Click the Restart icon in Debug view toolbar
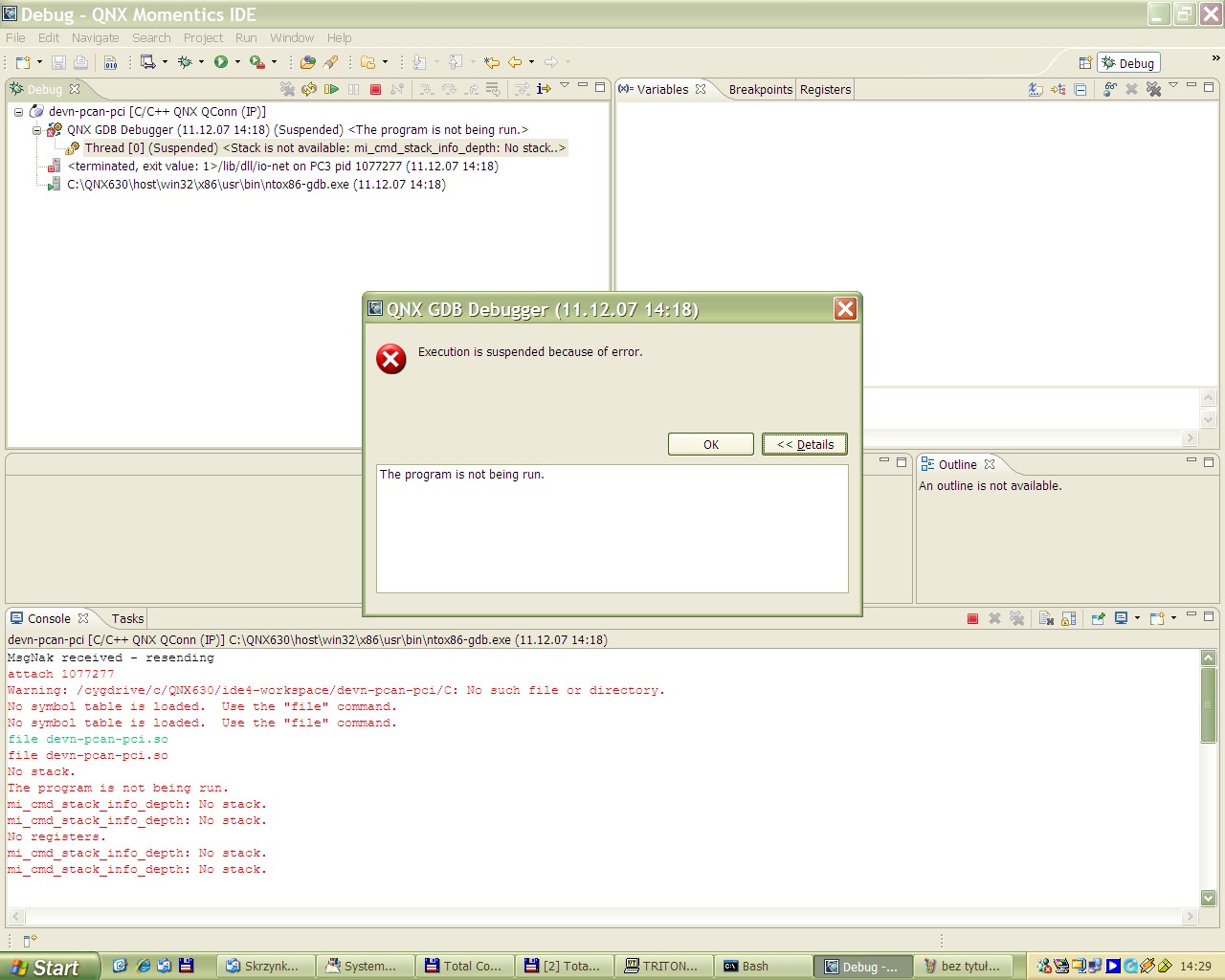 pos(309,89)
